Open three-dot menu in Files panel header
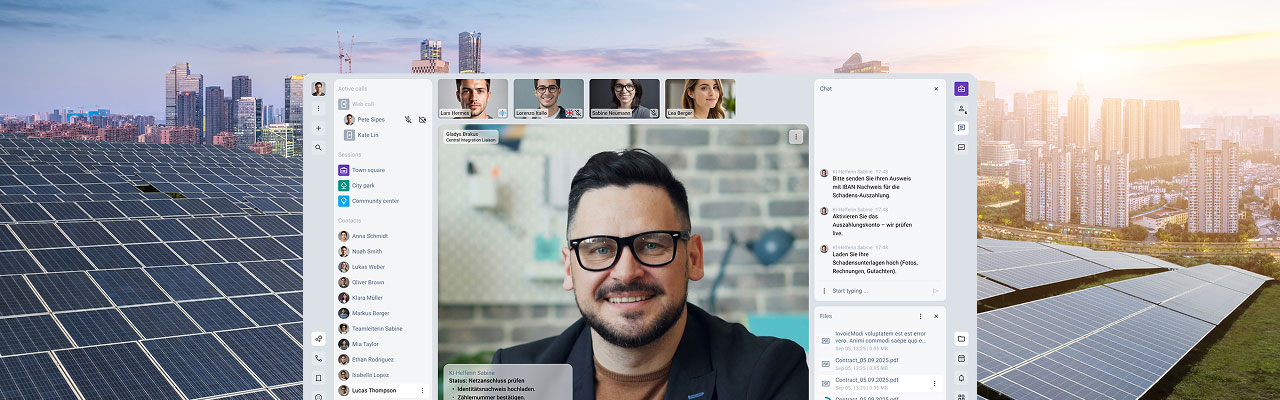 (x=921, y=316)
